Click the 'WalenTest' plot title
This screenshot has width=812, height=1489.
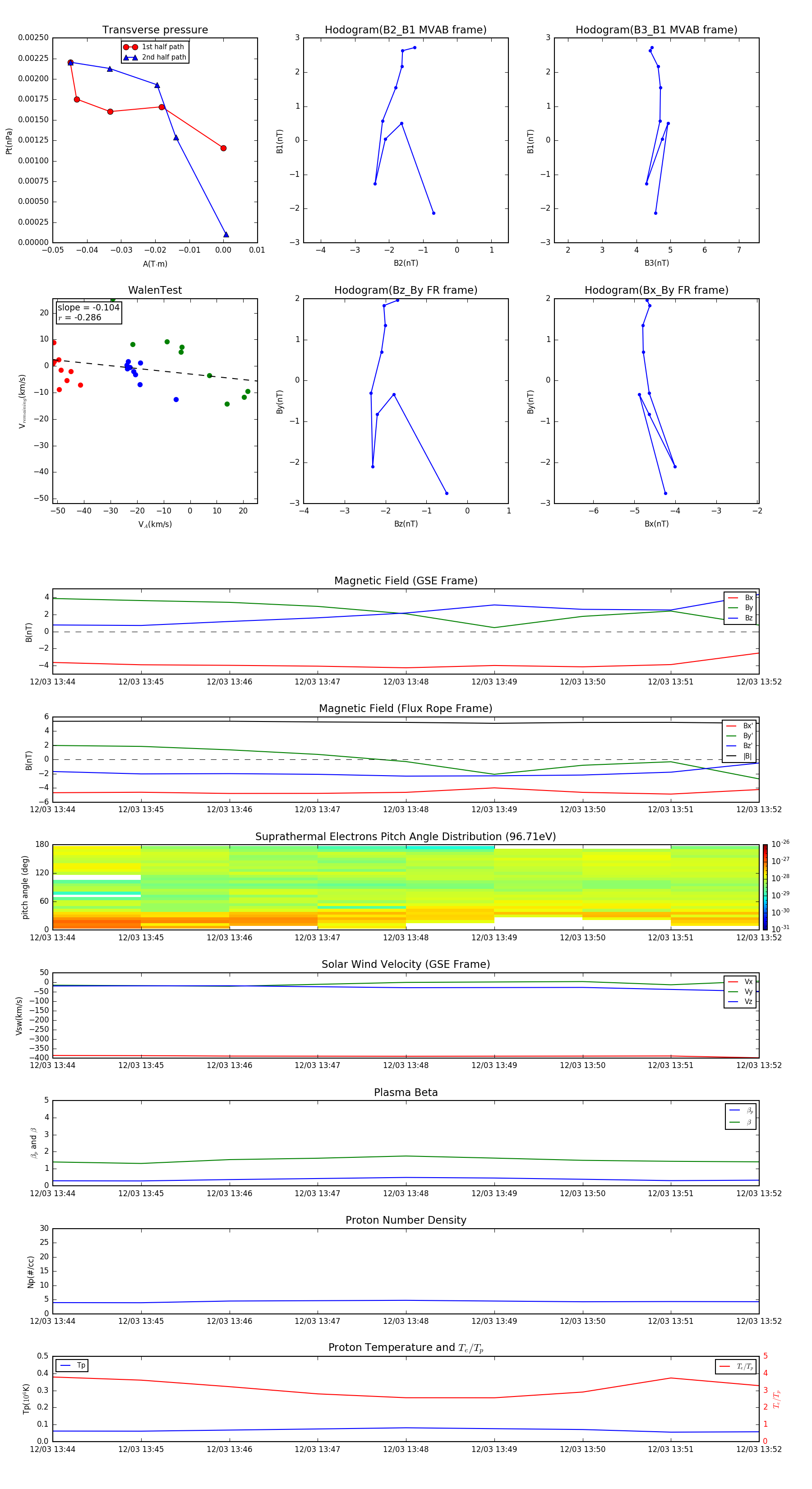(155, 290)
